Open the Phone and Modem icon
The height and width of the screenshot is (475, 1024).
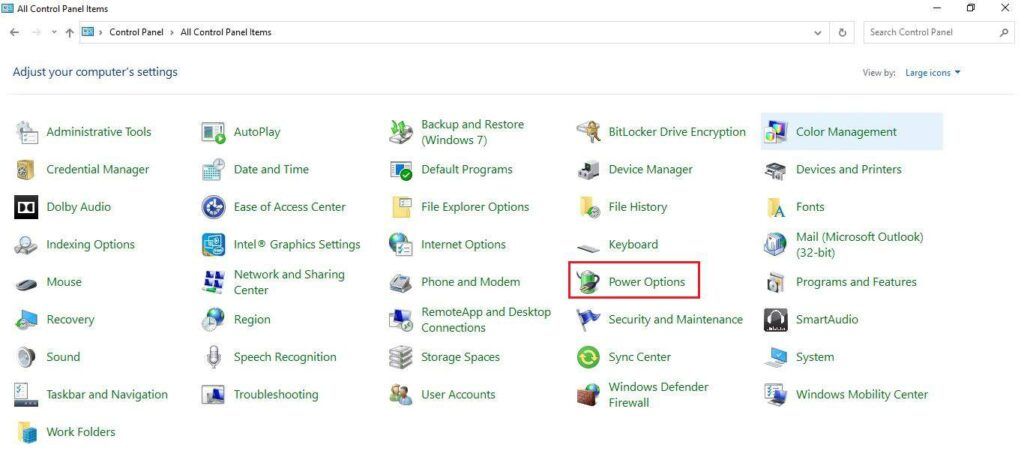pyautogui.click(x=400, y=282)
